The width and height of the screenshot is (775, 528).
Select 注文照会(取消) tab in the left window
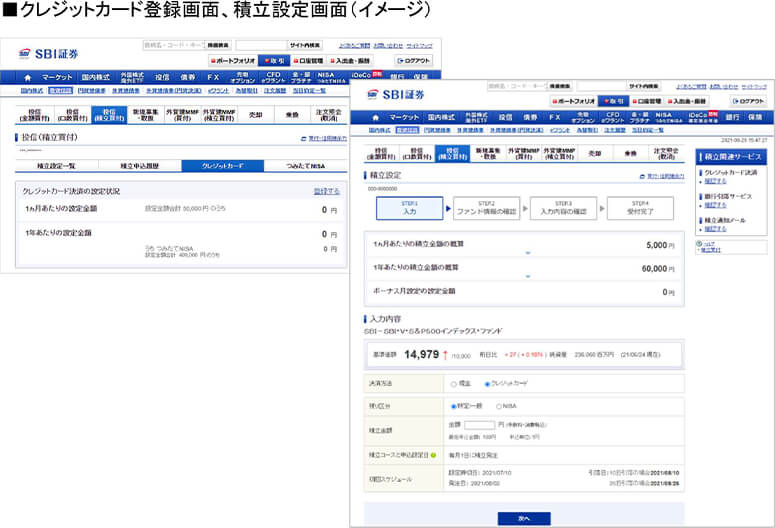329,115
